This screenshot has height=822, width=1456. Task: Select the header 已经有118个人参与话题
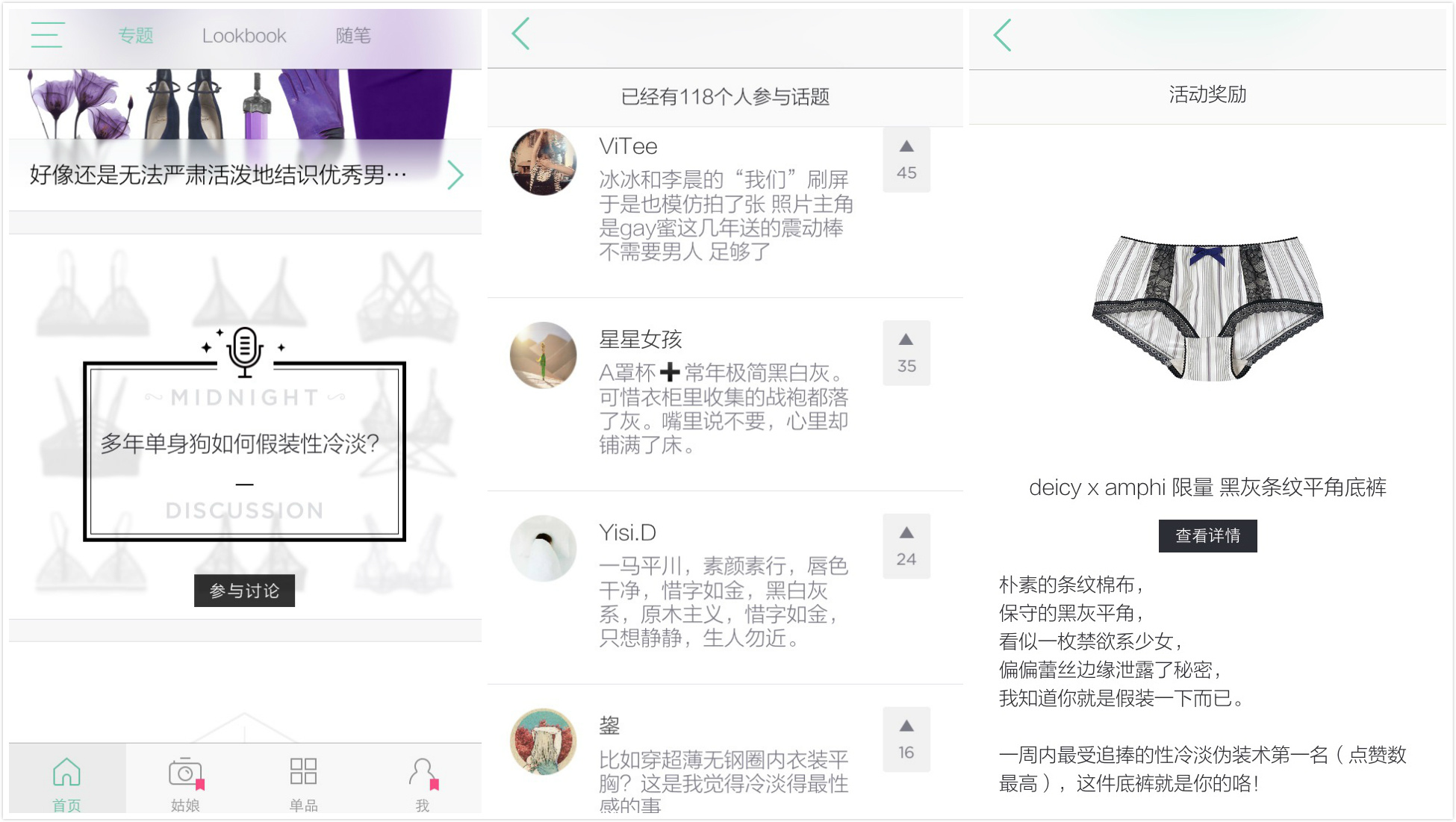coord(725,97)
